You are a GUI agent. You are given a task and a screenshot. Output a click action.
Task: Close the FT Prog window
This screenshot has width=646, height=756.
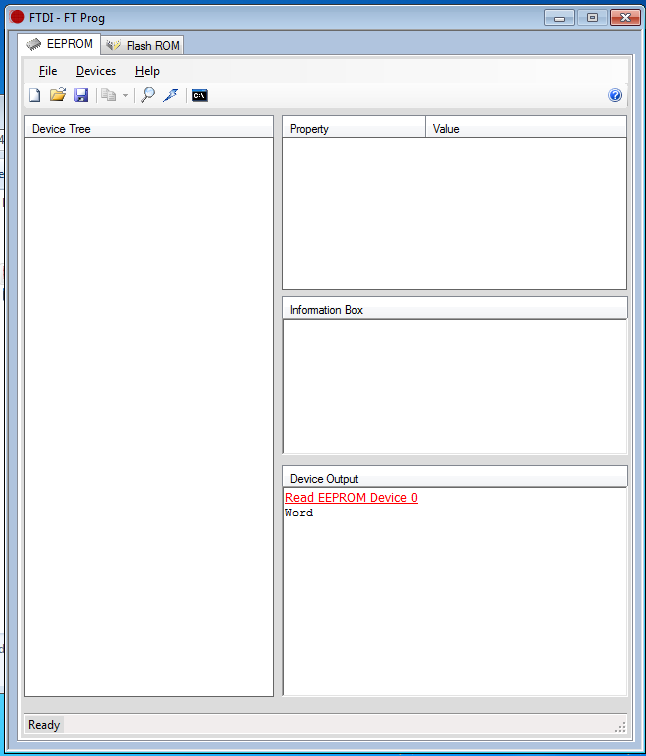(x=625, y=18)
